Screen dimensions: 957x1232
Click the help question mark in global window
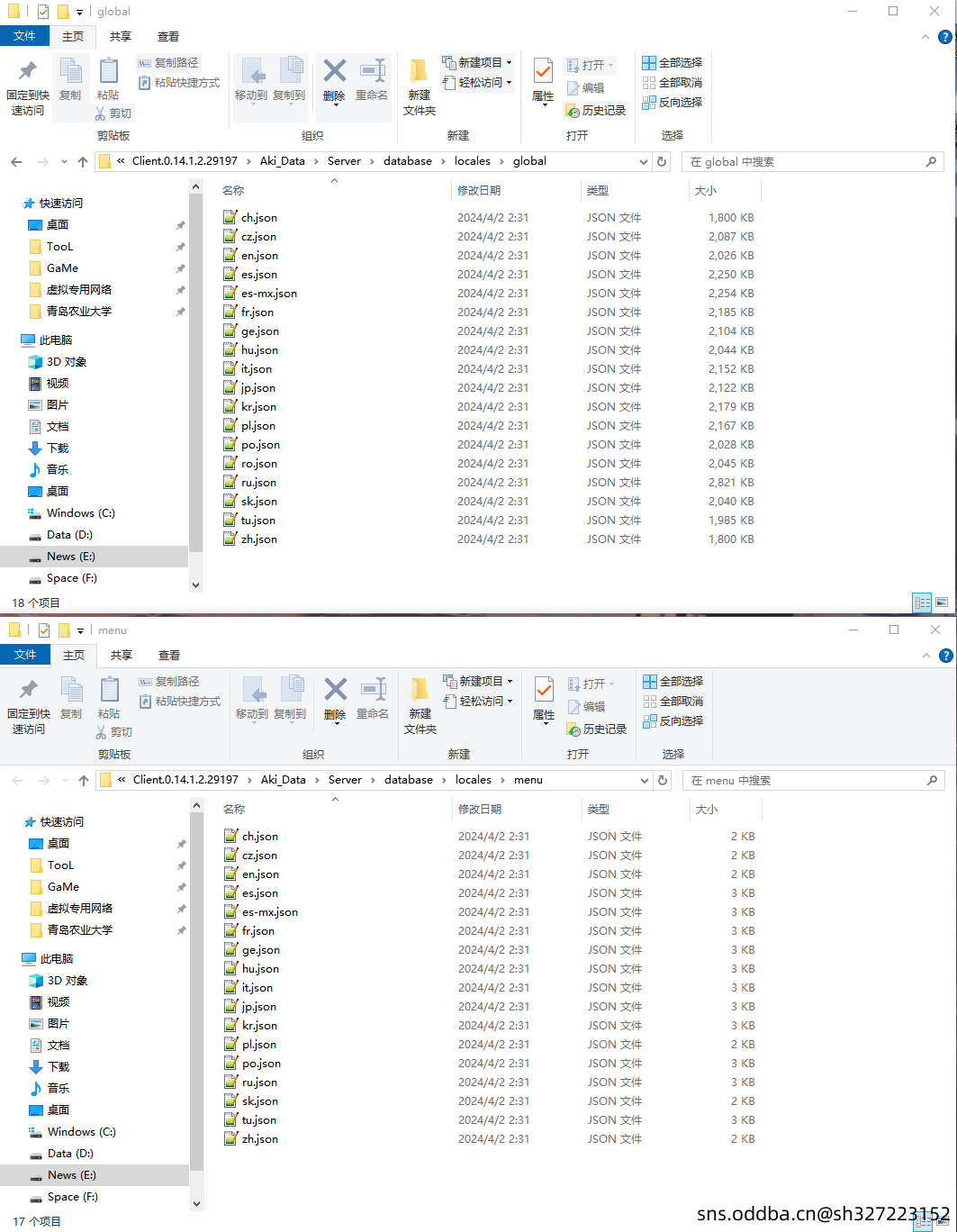point(944,37)
